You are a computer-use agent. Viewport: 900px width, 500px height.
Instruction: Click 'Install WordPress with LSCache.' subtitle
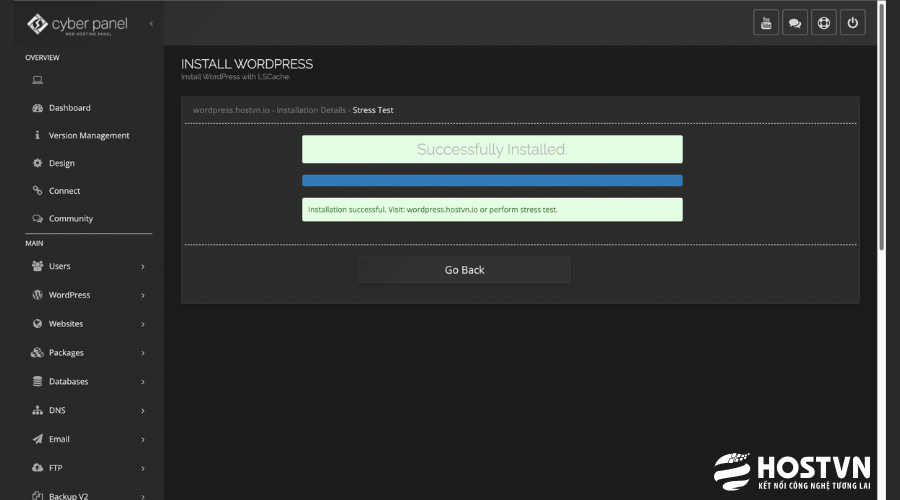point(235,77)
